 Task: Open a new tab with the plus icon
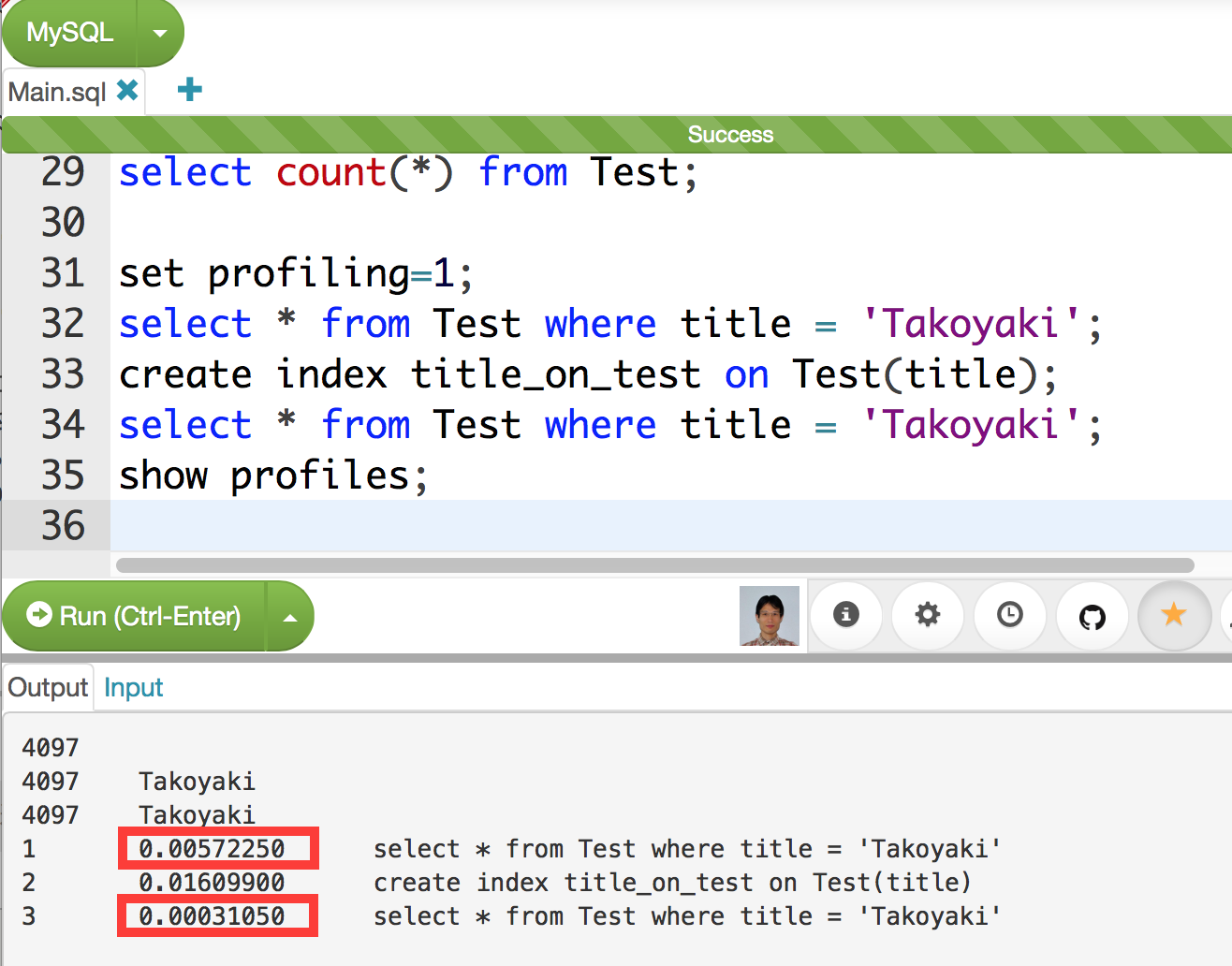(x=188, y=90)
